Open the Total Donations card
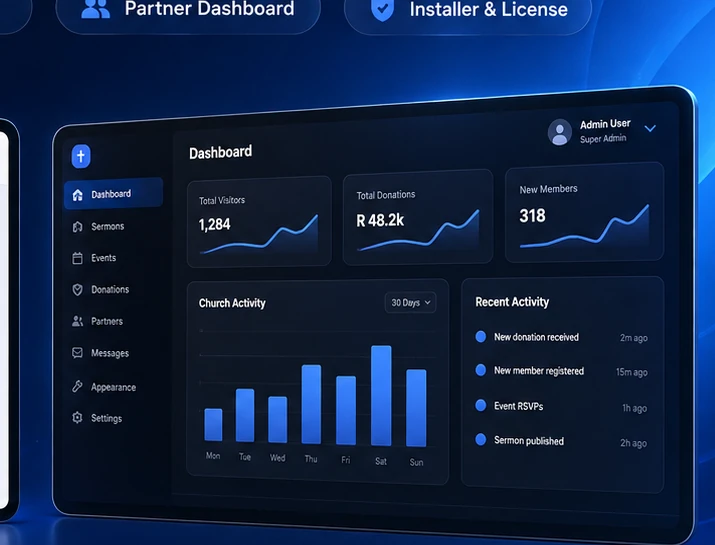 418,217
